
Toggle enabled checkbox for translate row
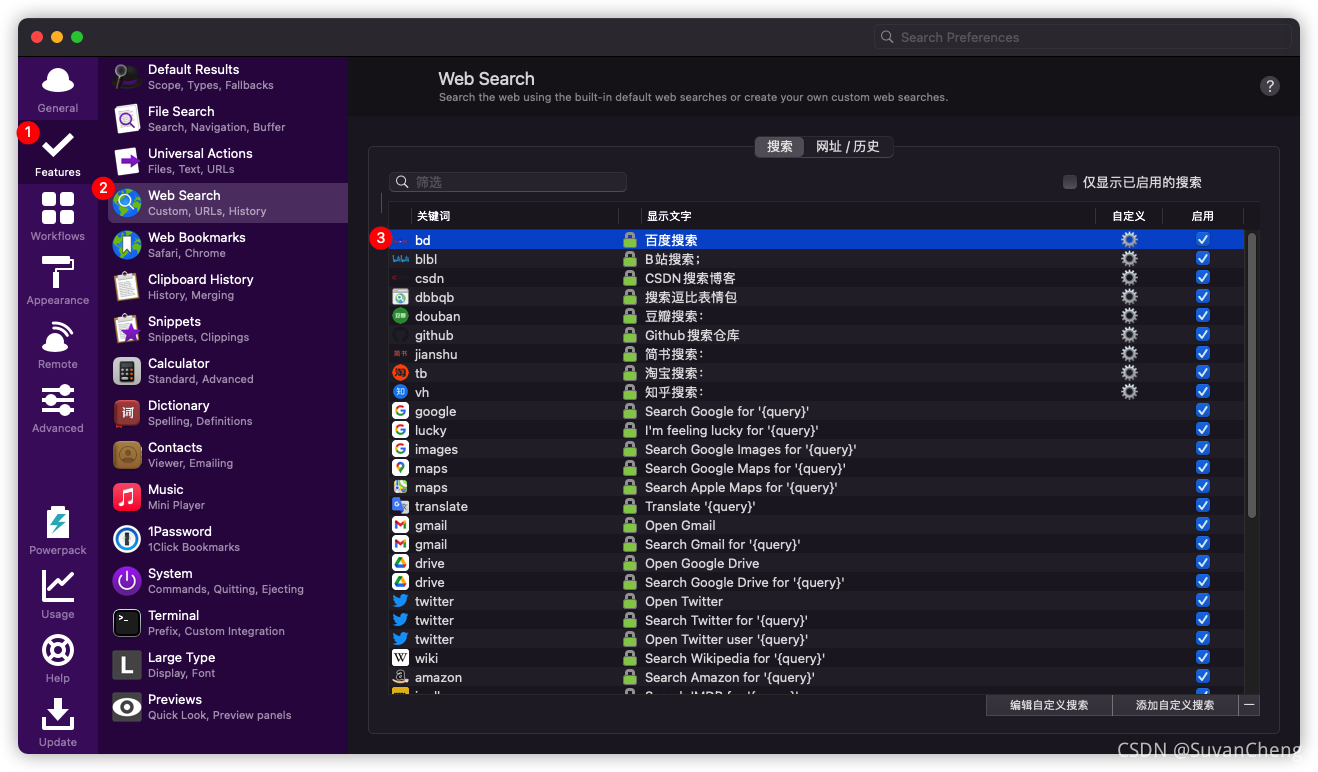click(x=1203, y=506)
